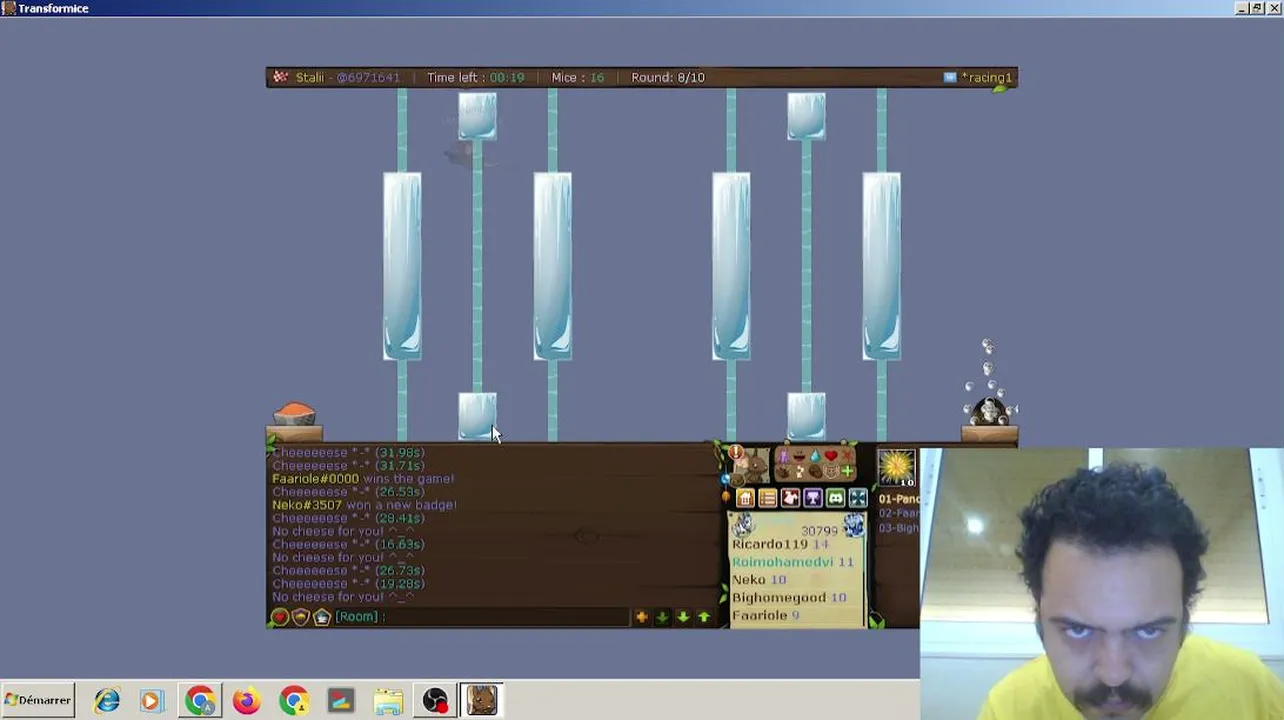This screenshot has height=720, width=1284.
Task: Select the mouse face emote
Action: pos(831,471)
